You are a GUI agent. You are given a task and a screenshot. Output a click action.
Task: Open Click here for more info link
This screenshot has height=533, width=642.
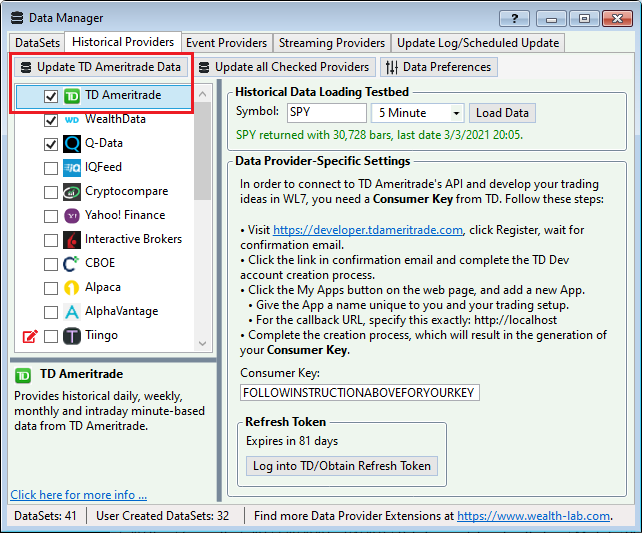(79, 495)
